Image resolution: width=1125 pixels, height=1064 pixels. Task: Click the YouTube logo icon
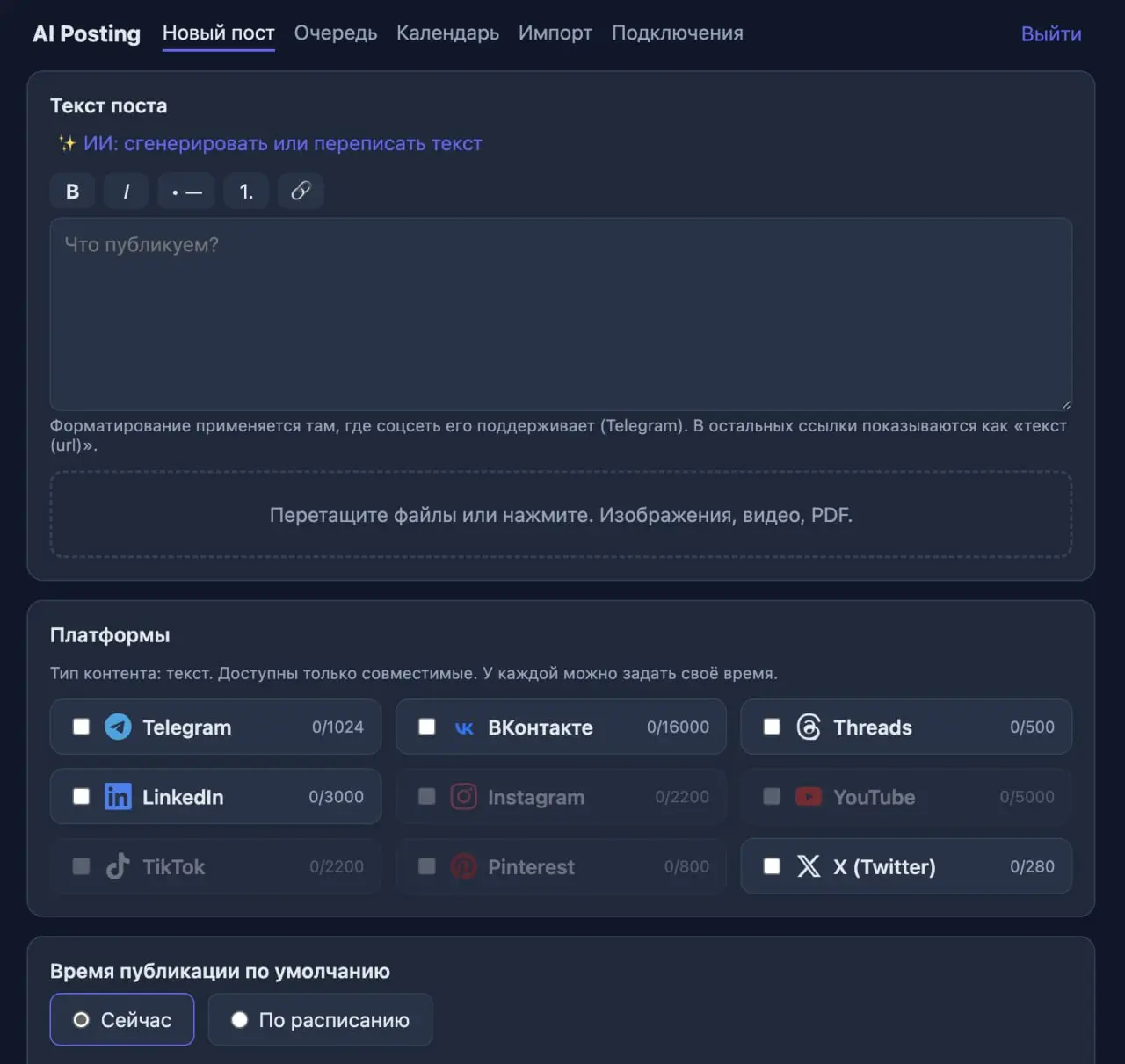[809, 796]
